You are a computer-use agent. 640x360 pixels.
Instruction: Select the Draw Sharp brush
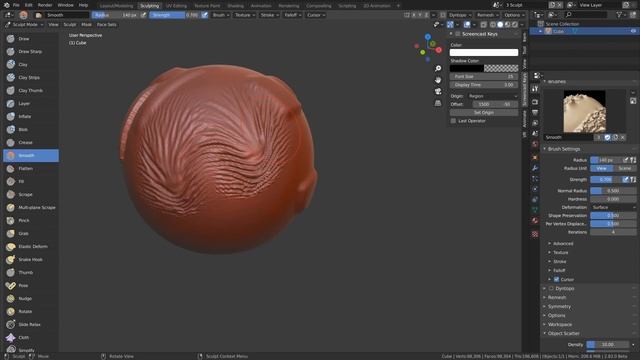pos(31,51)
